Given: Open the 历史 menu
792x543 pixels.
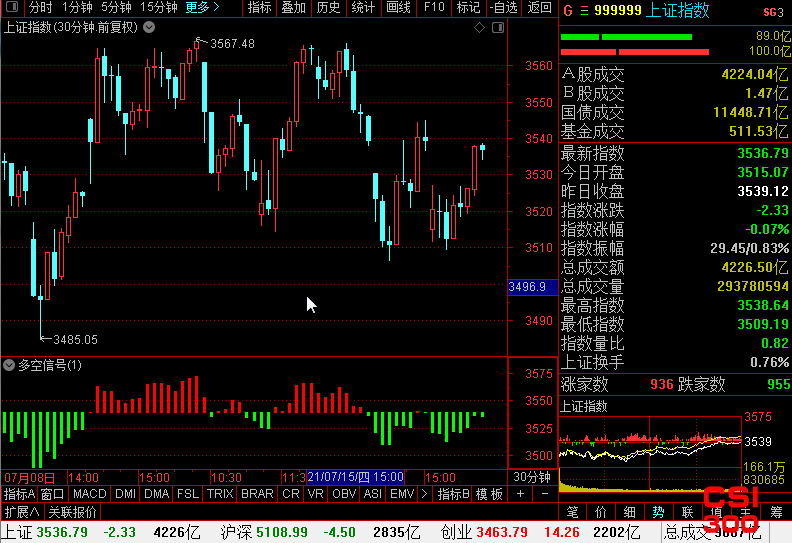Looking at the screenshot, I should 328,7.
